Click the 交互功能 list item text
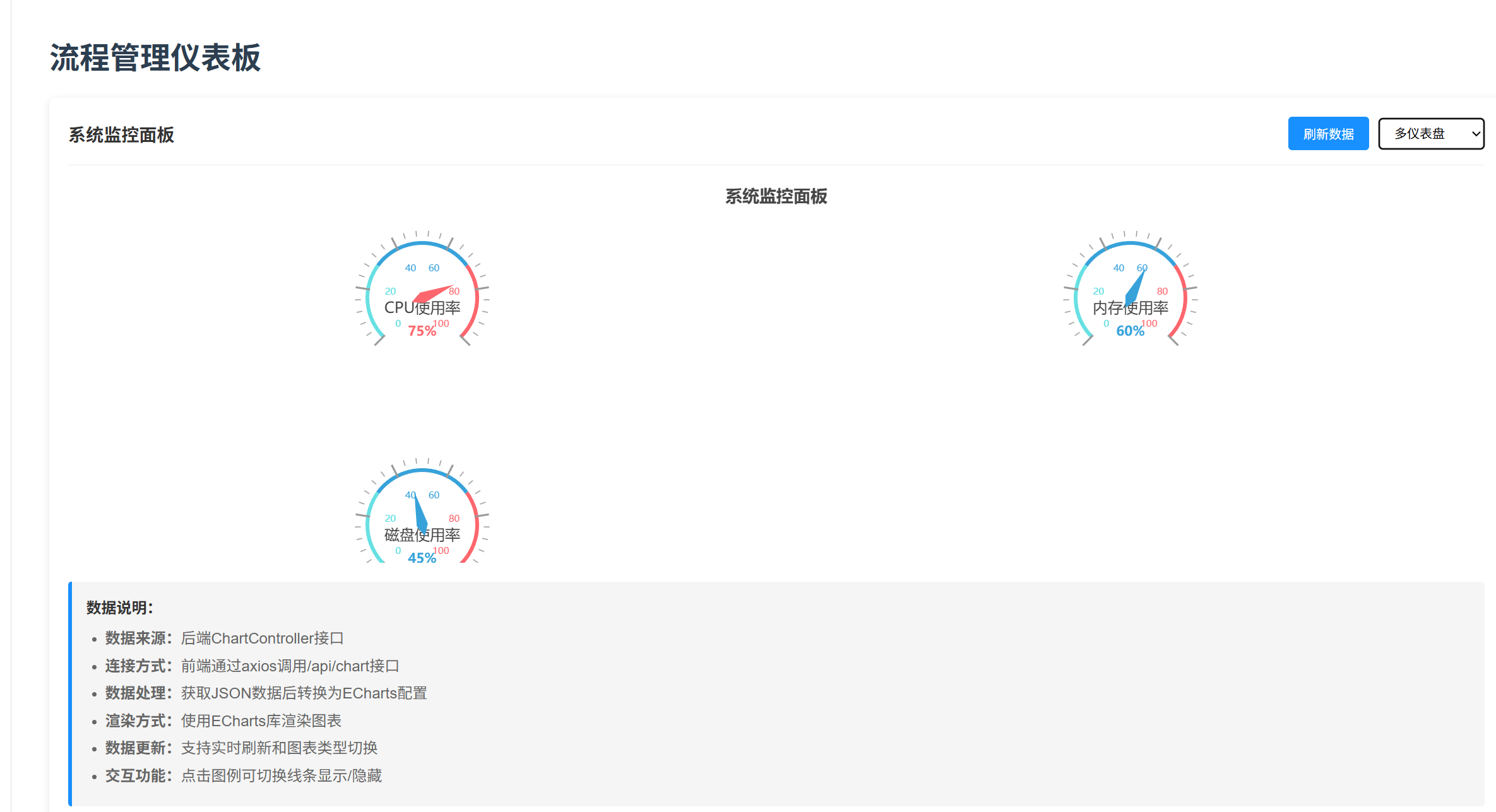The image size is (1496, 812). [243, 775]
